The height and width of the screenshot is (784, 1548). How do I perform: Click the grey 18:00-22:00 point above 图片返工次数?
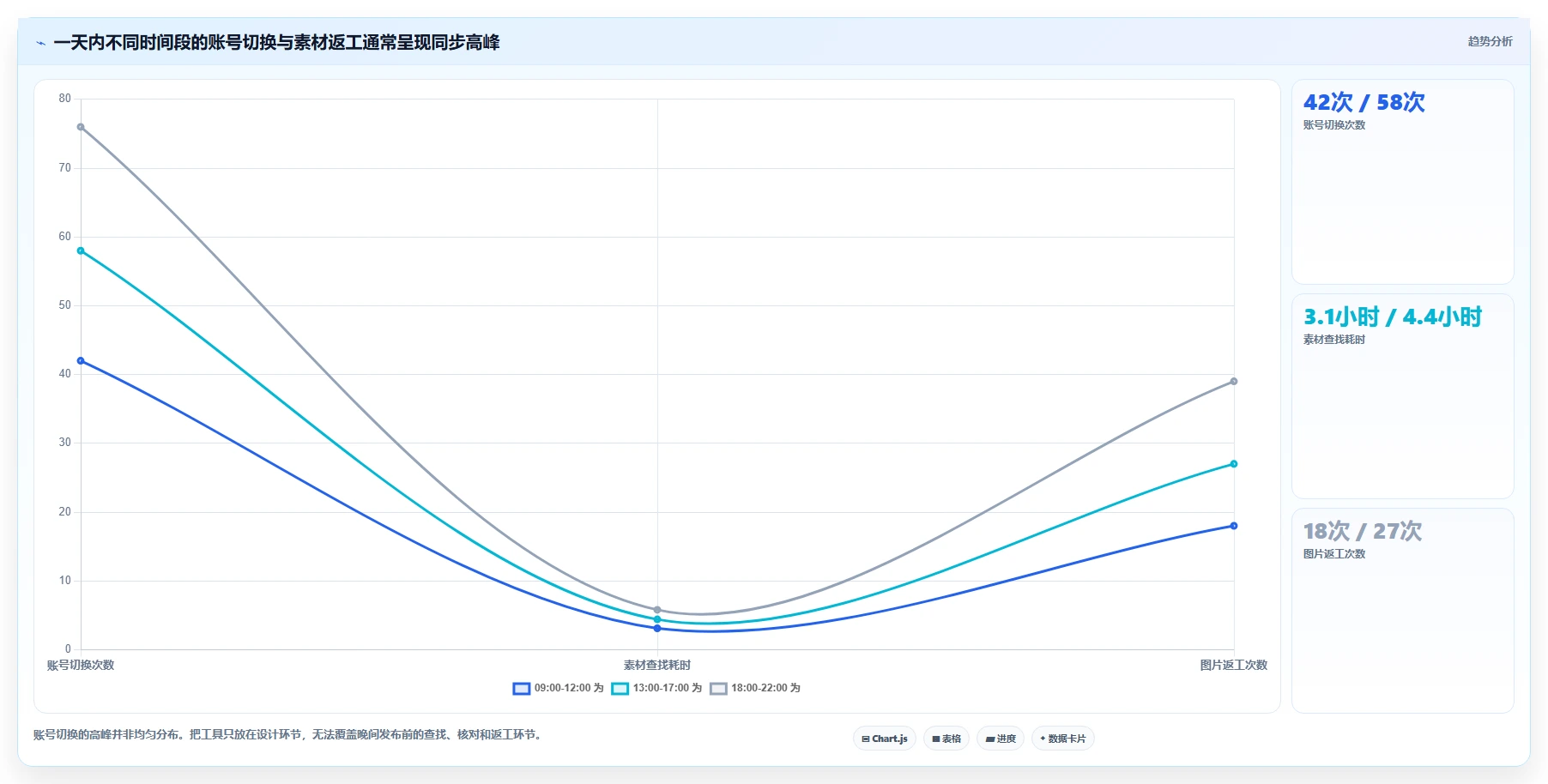1234,382
